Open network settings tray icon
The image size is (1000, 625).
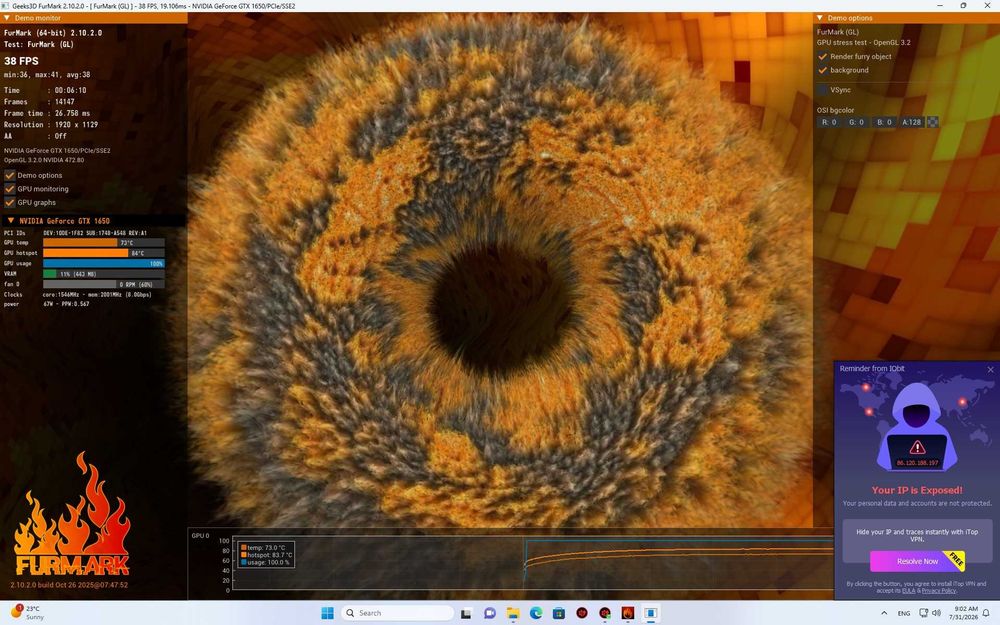click(x=923, y=613)
